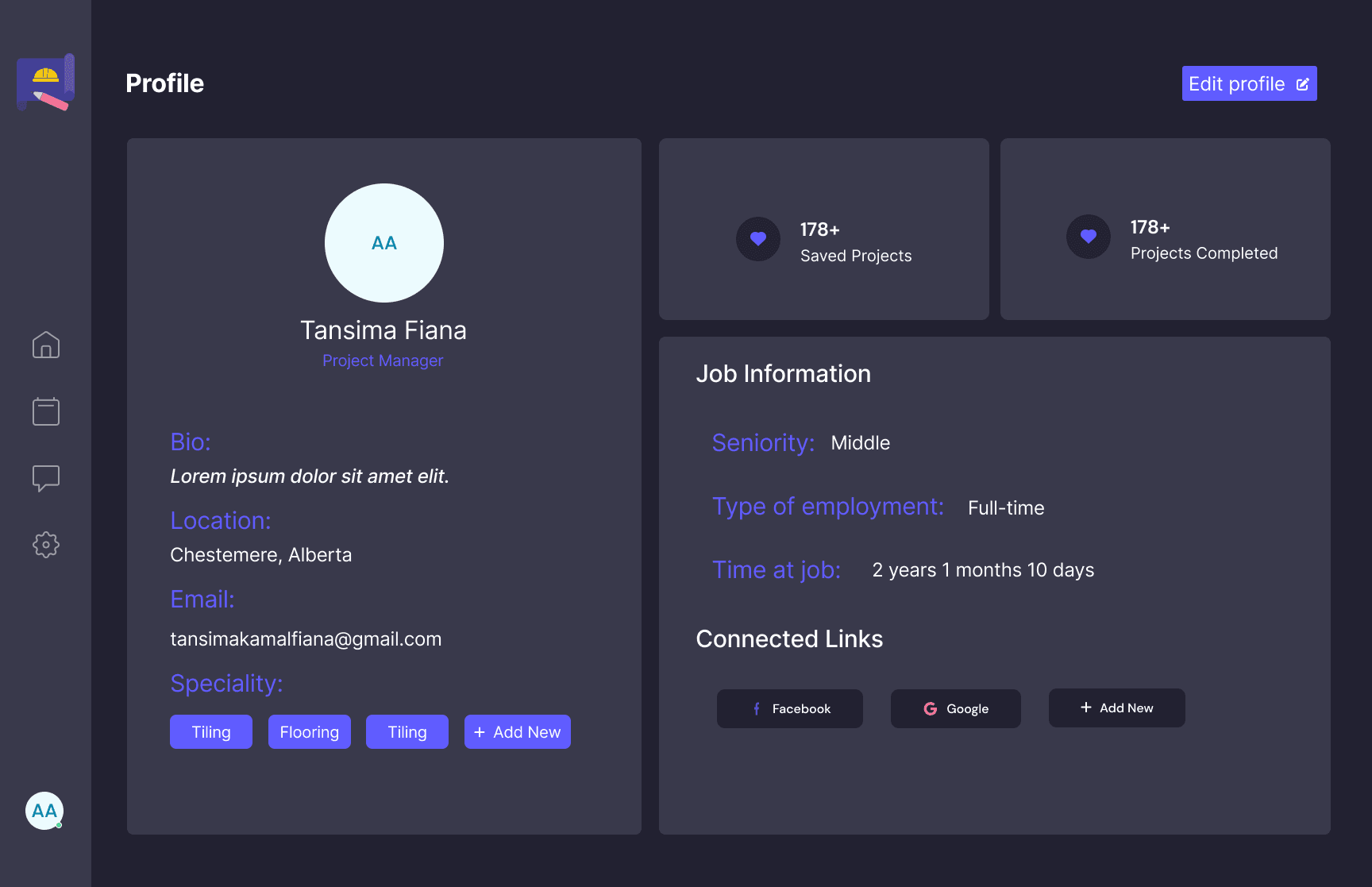Click the Lorem ipsum bio text

310,476
